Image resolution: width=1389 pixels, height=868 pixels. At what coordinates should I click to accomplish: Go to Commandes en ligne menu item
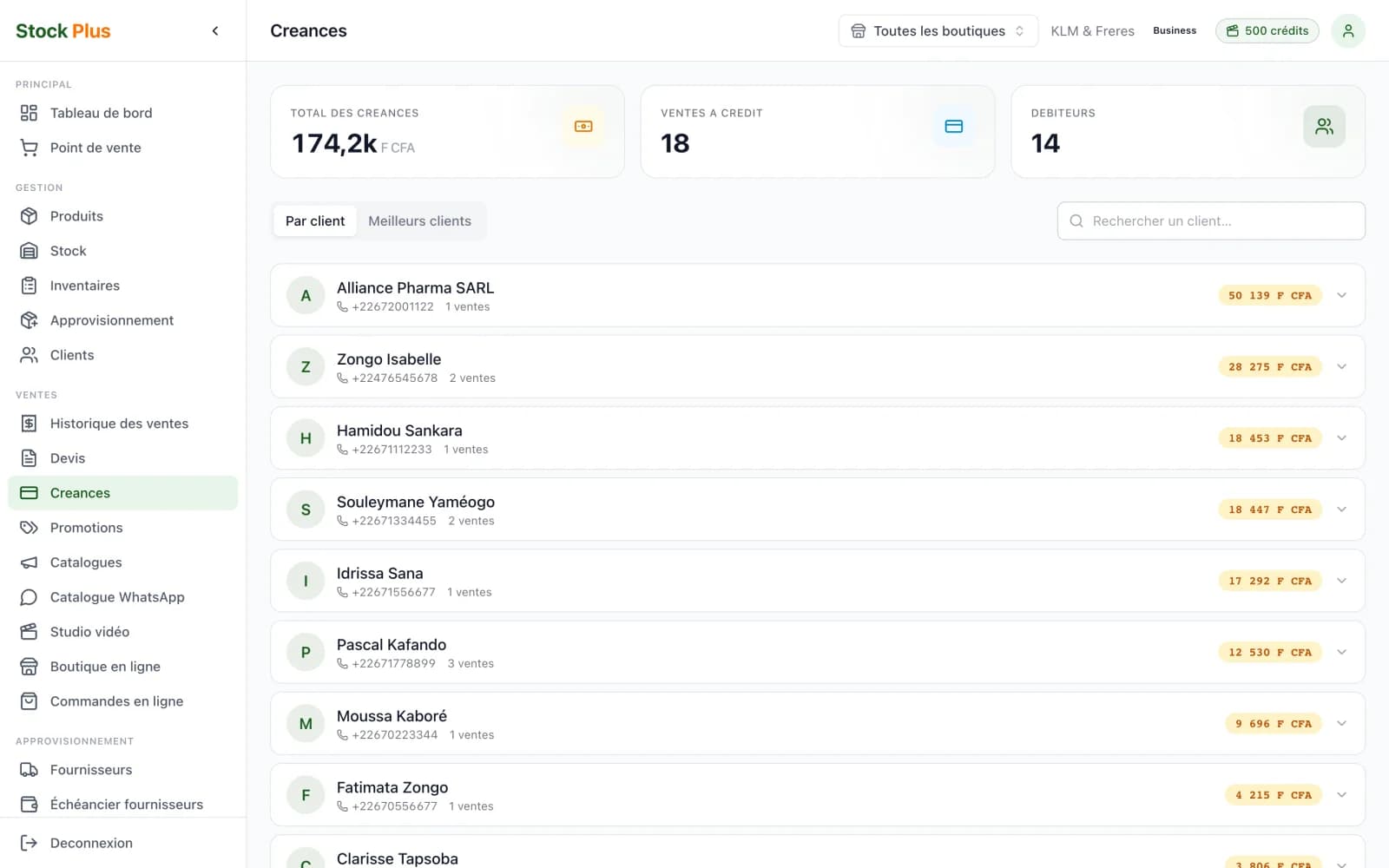coord(122,701)
